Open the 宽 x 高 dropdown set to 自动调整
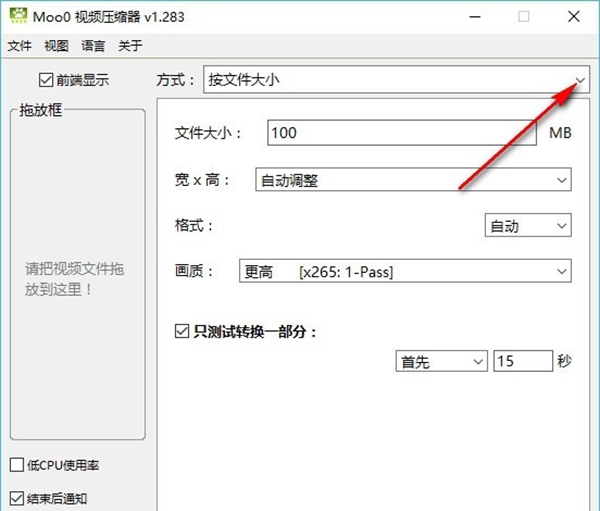 [x=413, y=180]
